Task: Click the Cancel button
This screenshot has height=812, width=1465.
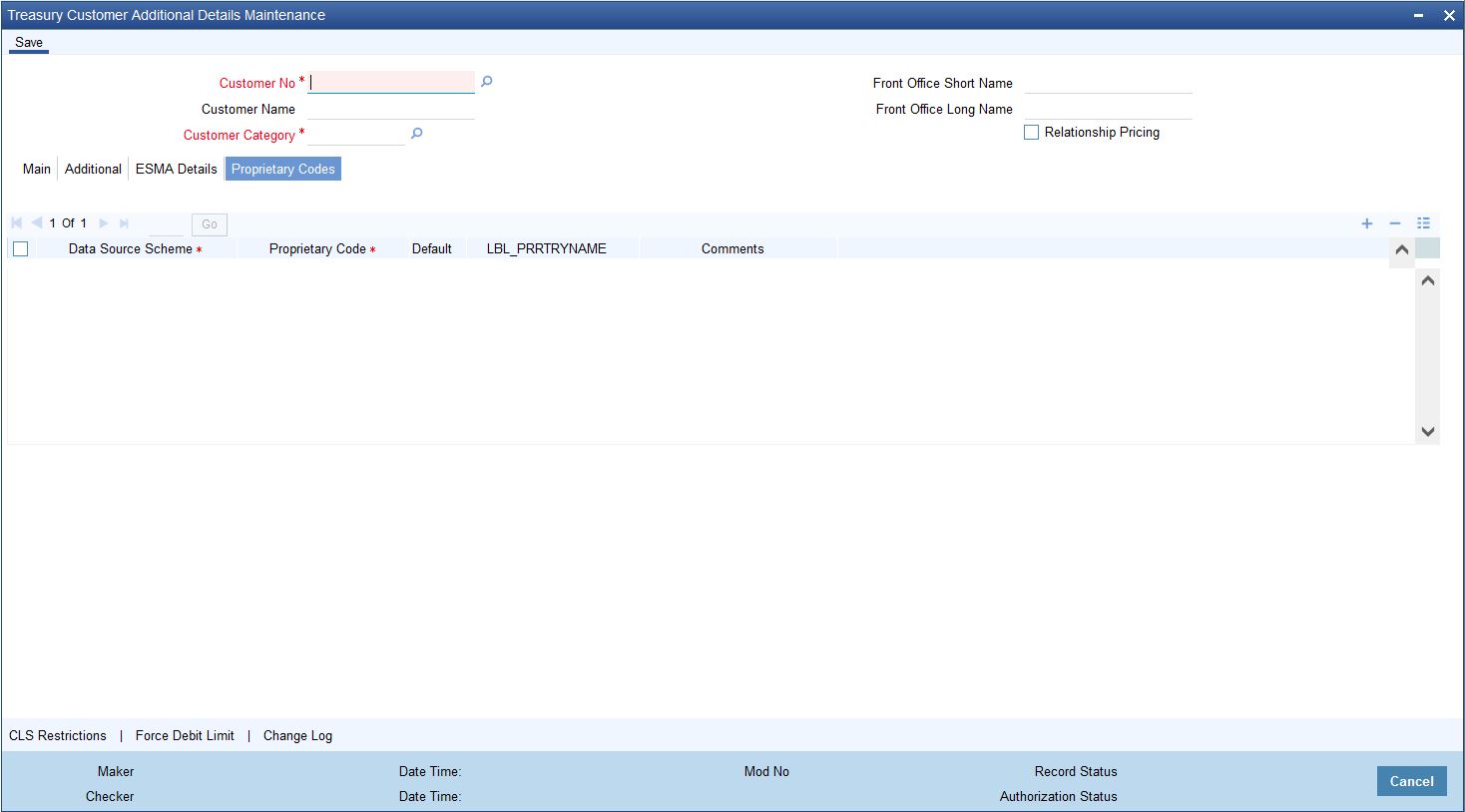Action: [1412, 781]
